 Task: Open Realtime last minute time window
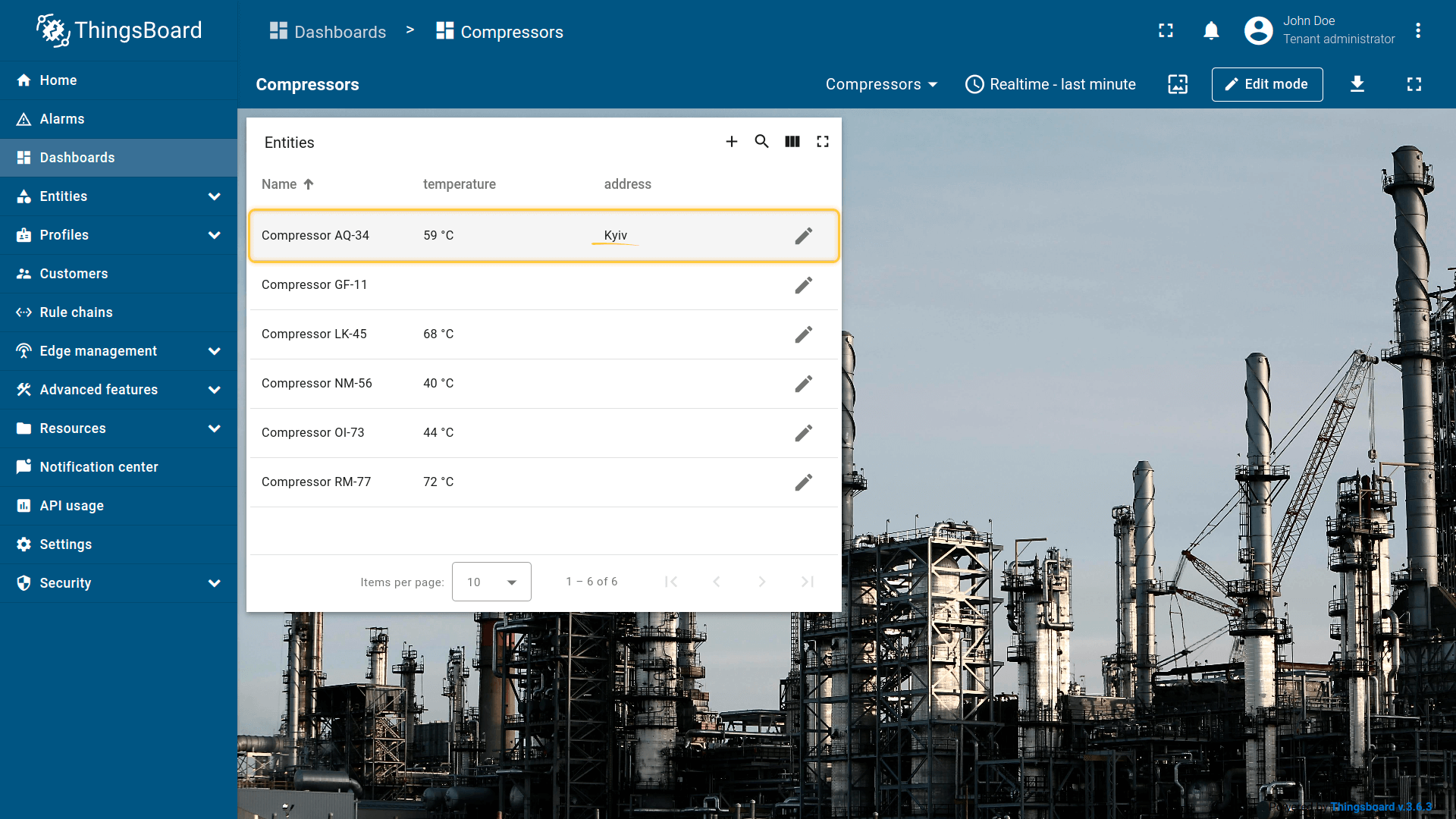[1050, 84]
